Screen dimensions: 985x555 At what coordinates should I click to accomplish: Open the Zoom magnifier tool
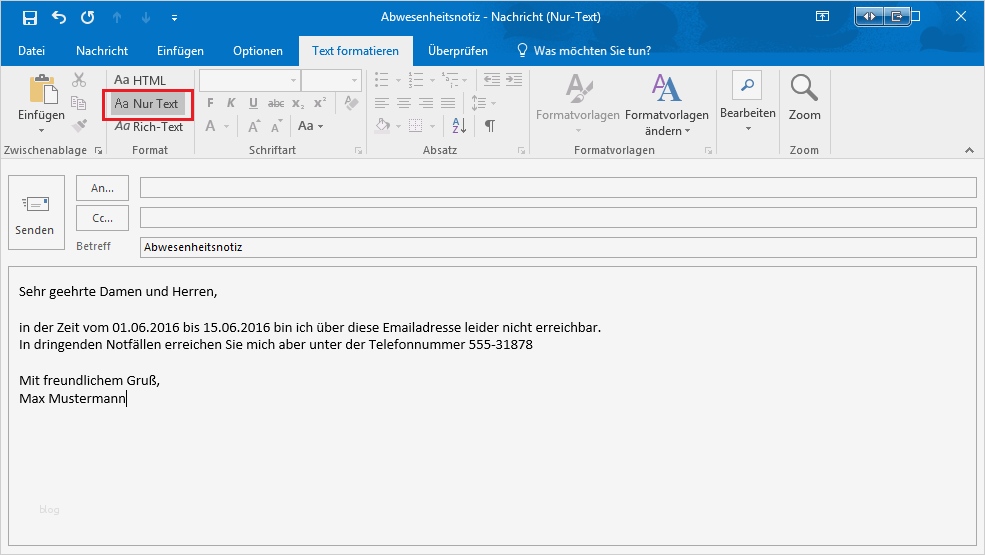(804, 98)
